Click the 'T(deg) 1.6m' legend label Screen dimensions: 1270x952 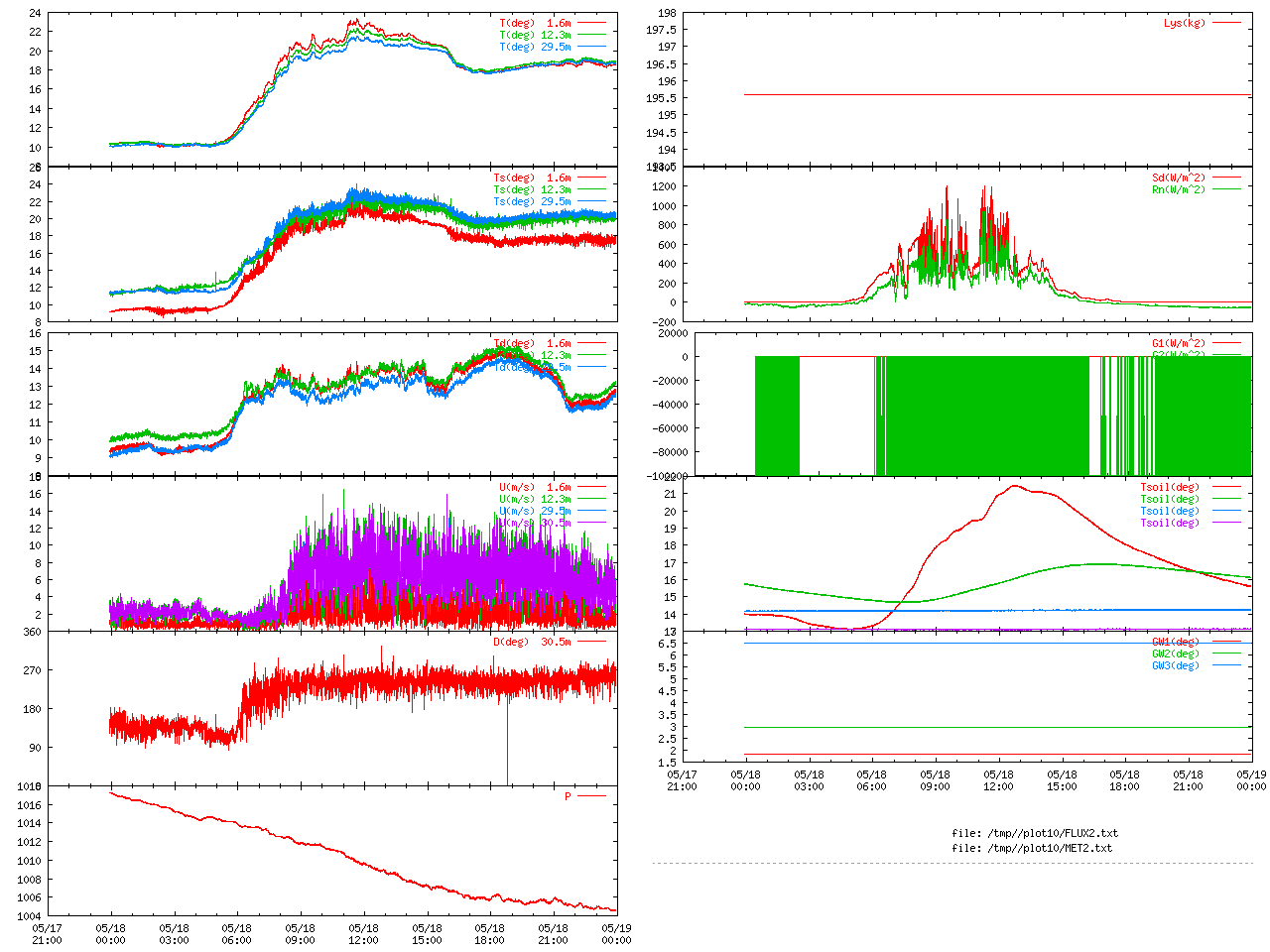coord(536,23)
